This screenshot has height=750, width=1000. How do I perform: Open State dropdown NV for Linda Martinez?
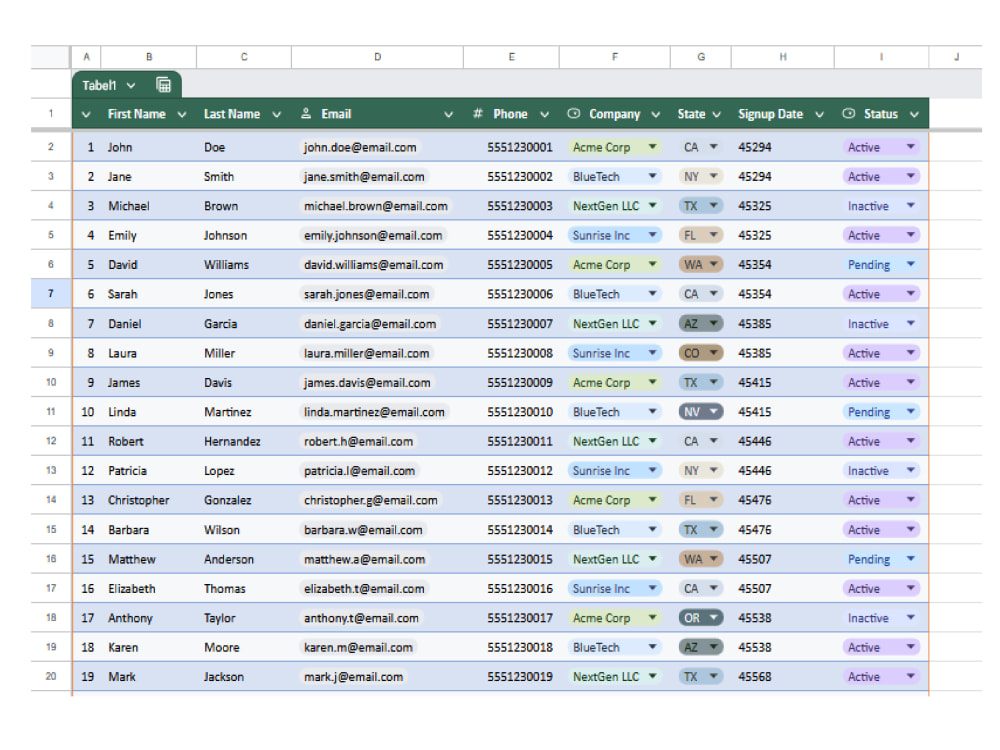[714, 411]
